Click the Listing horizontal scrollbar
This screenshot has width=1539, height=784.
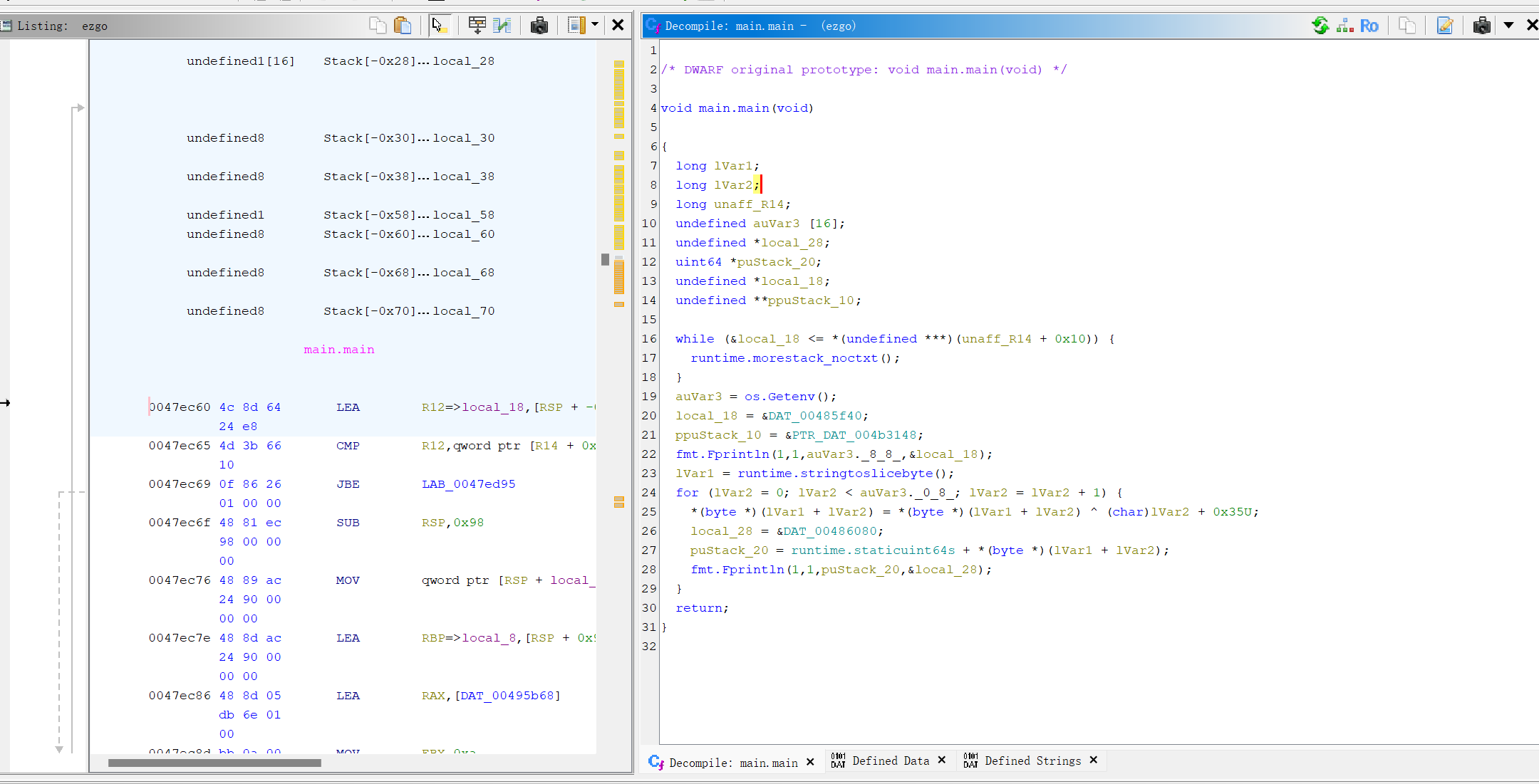tap(214, 763)
